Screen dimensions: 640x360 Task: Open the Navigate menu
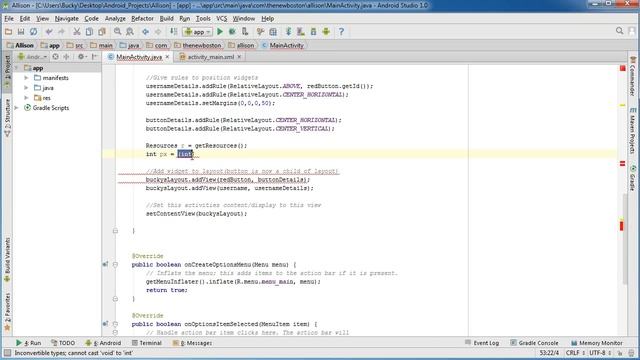pos(67,18)
